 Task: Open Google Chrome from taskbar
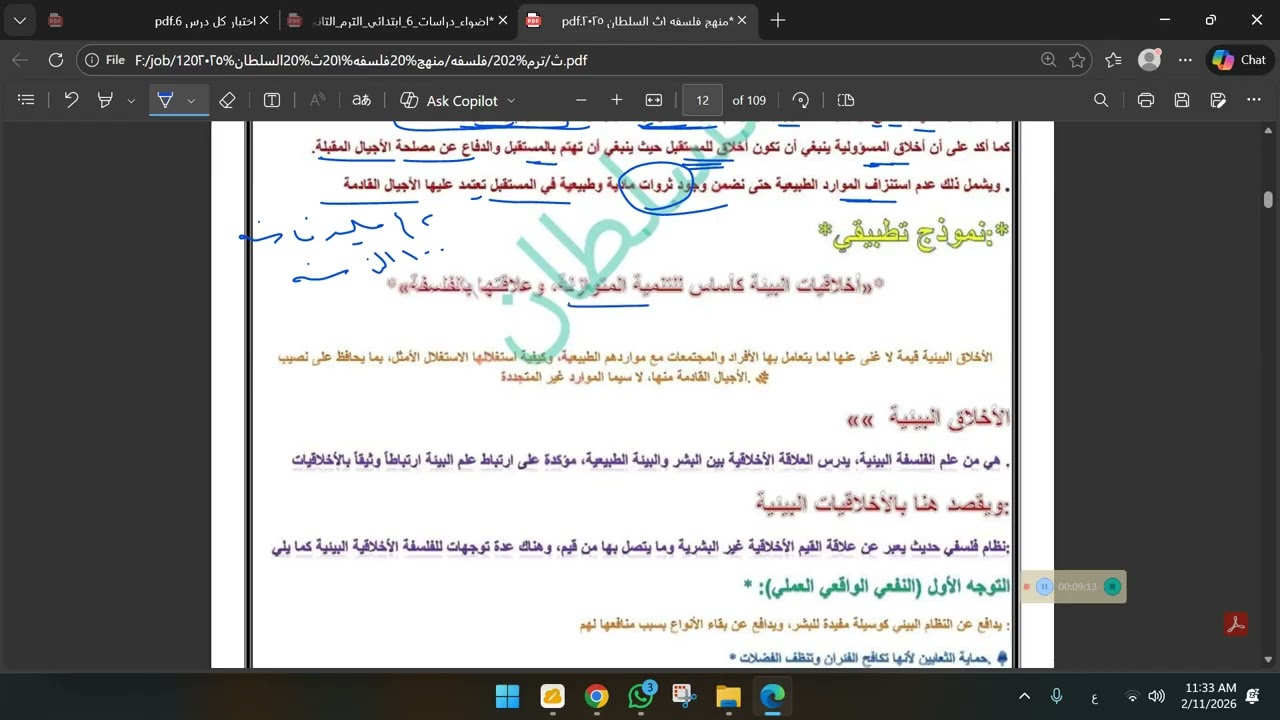(596, 696)
